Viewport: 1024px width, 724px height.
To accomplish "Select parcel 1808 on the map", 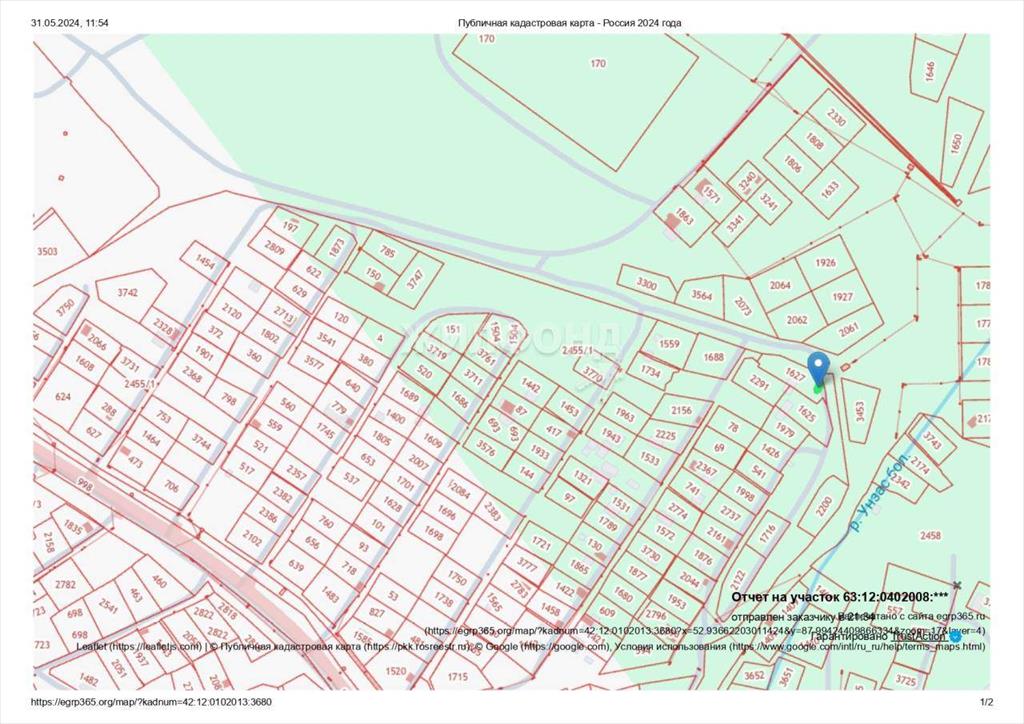I will point(814,140).
